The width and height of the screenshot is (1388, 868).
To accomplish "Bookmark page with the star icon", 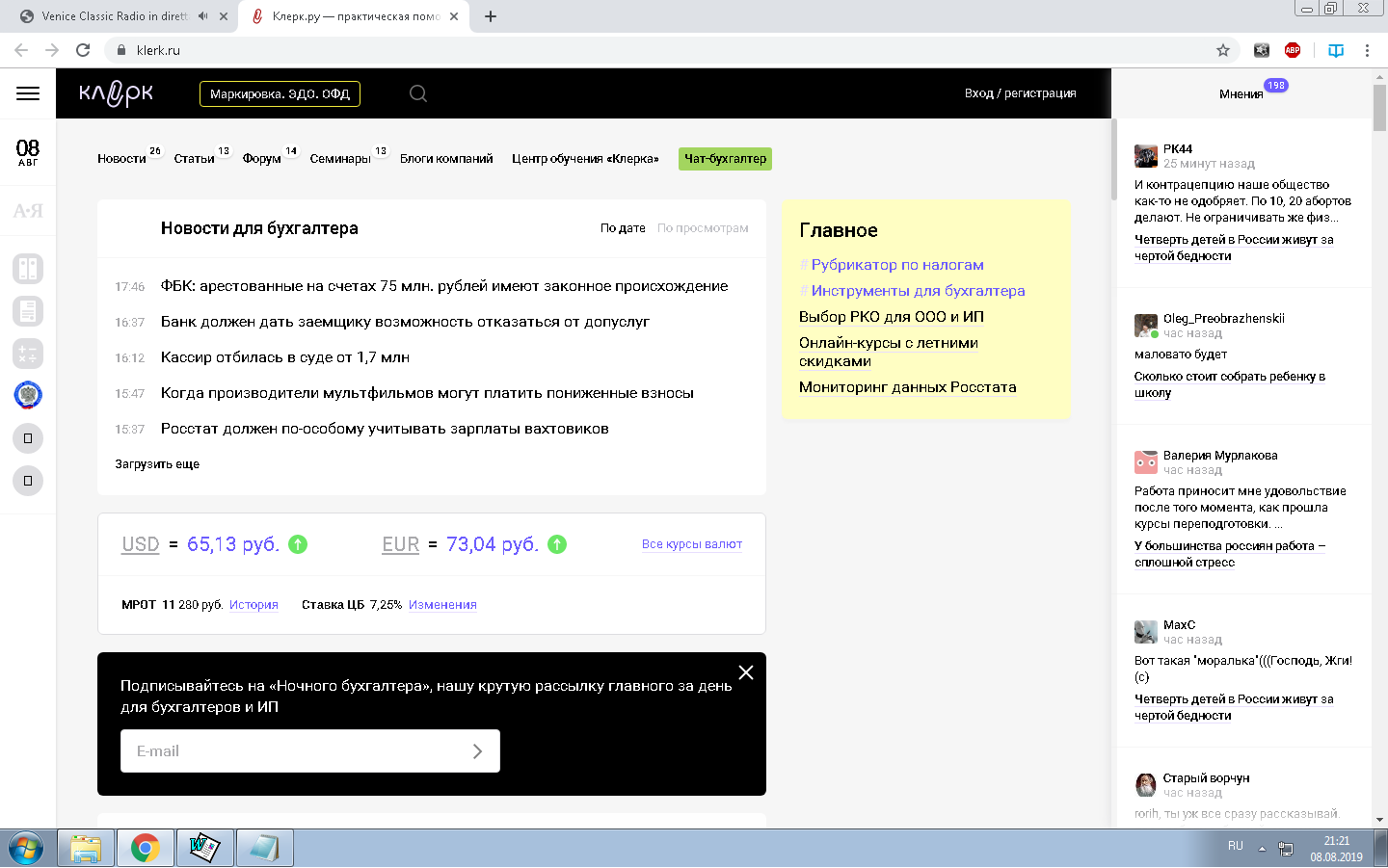I will (x=1223, y=50).
